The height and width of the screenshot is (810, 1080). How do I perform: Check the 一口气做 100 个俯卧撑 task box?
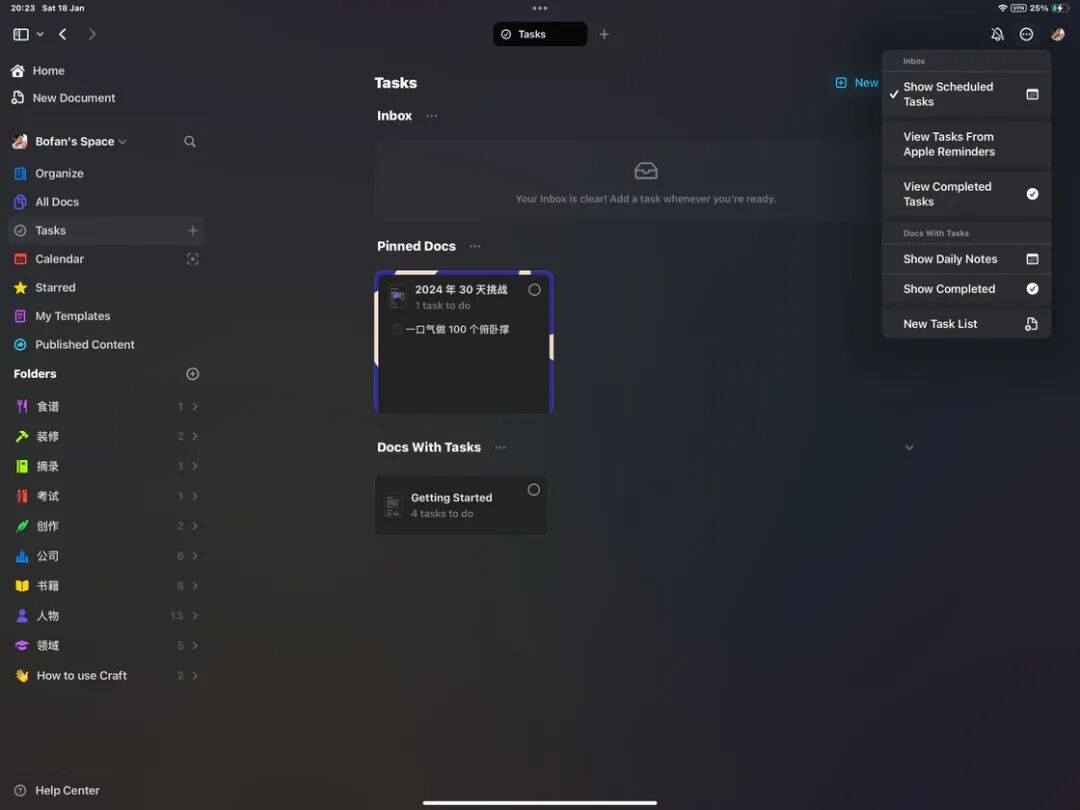pyautogui.click(x=397, y=330)
